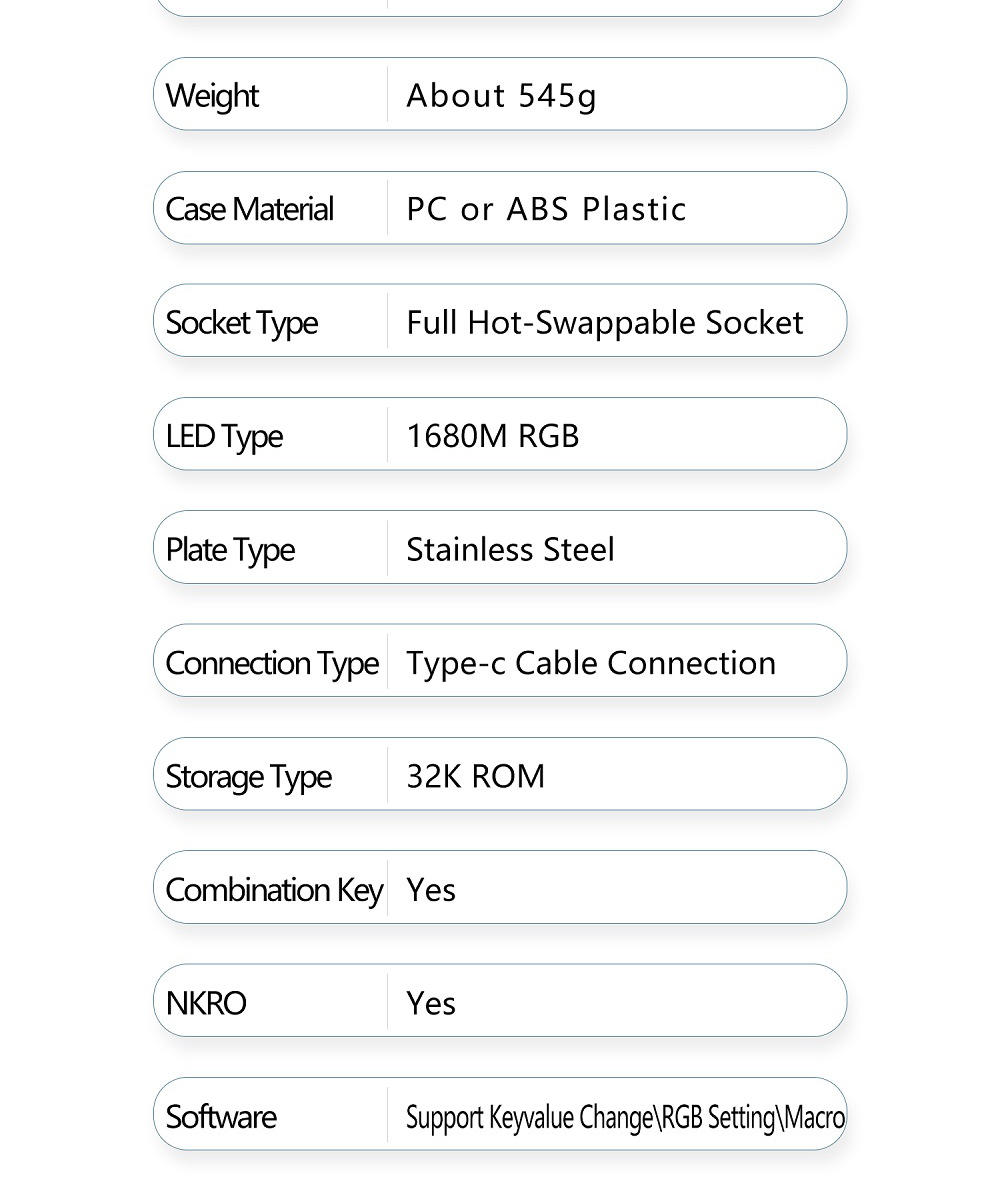Click the Combination Key label
Screen dimensions: 1000x1182
point(274,890)
